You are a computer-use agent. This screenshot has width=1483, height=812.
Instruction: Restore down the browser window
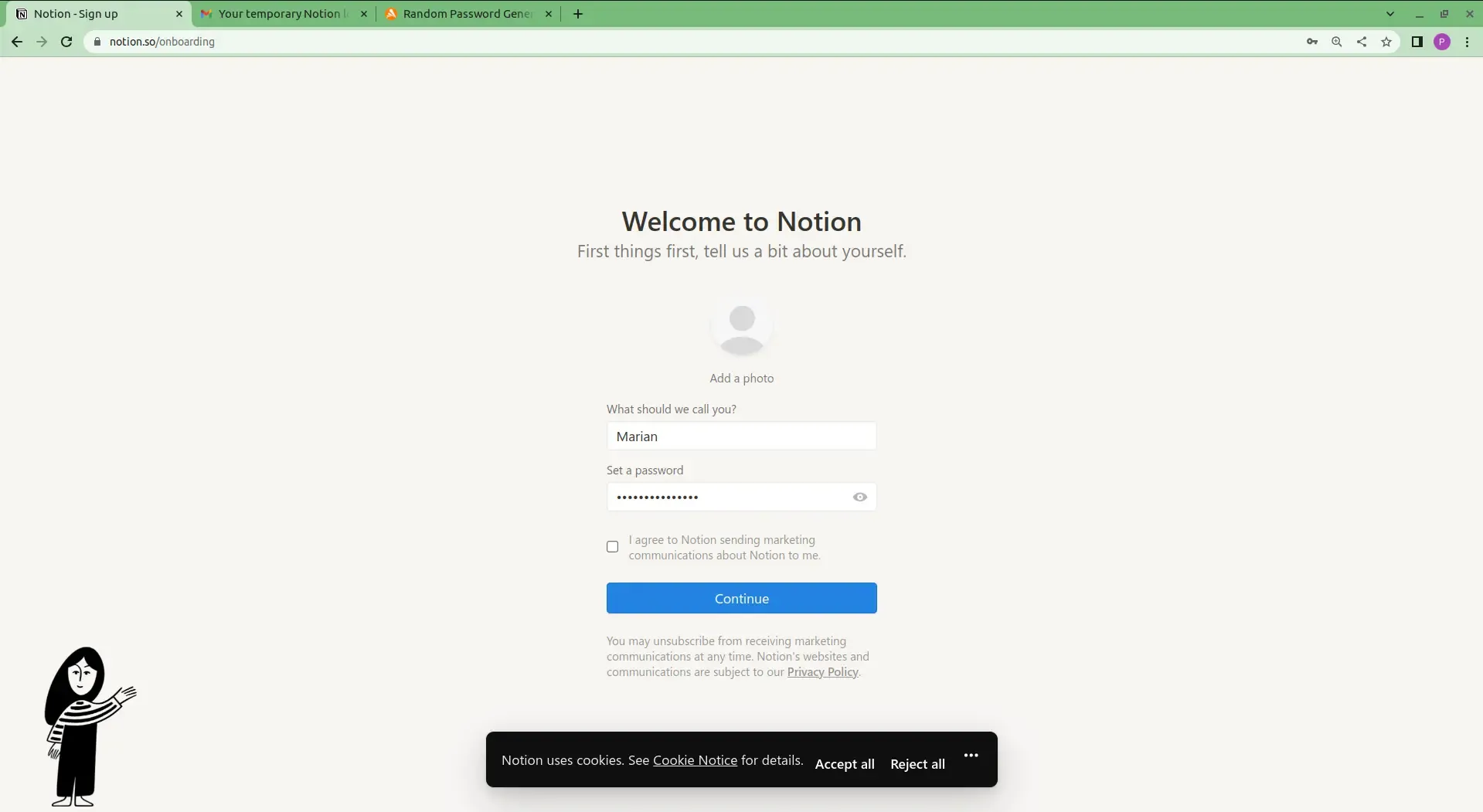[x=1444, y=14]
